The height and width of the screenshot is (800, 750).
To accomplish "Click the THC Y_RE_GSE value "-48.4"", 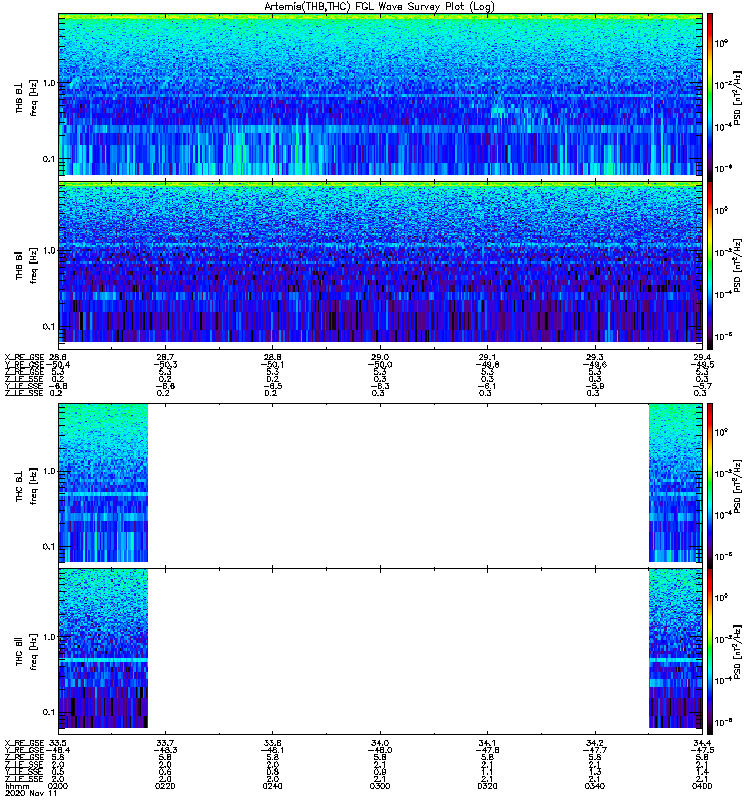I will 58,750.
